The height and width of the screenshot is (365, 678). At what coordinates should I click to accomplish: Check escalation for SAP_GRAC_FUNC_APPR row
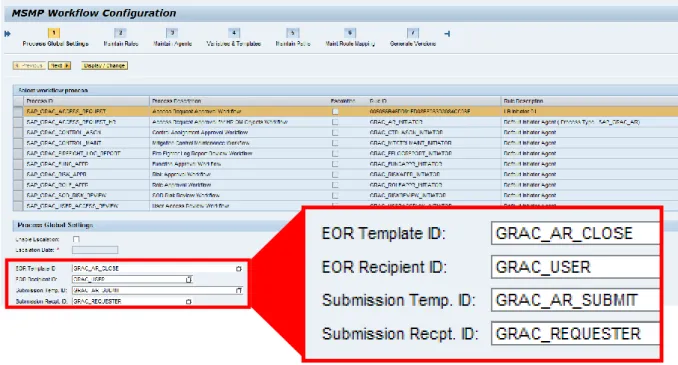click(x=335, y=164)
